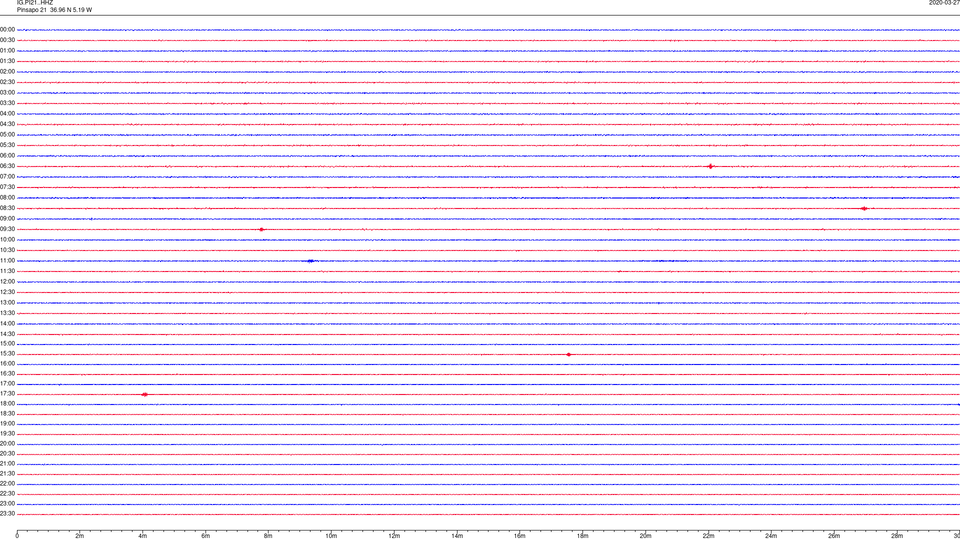Click the 08:30 row time label
Screen dimensions: 960x540
[7, 208]
